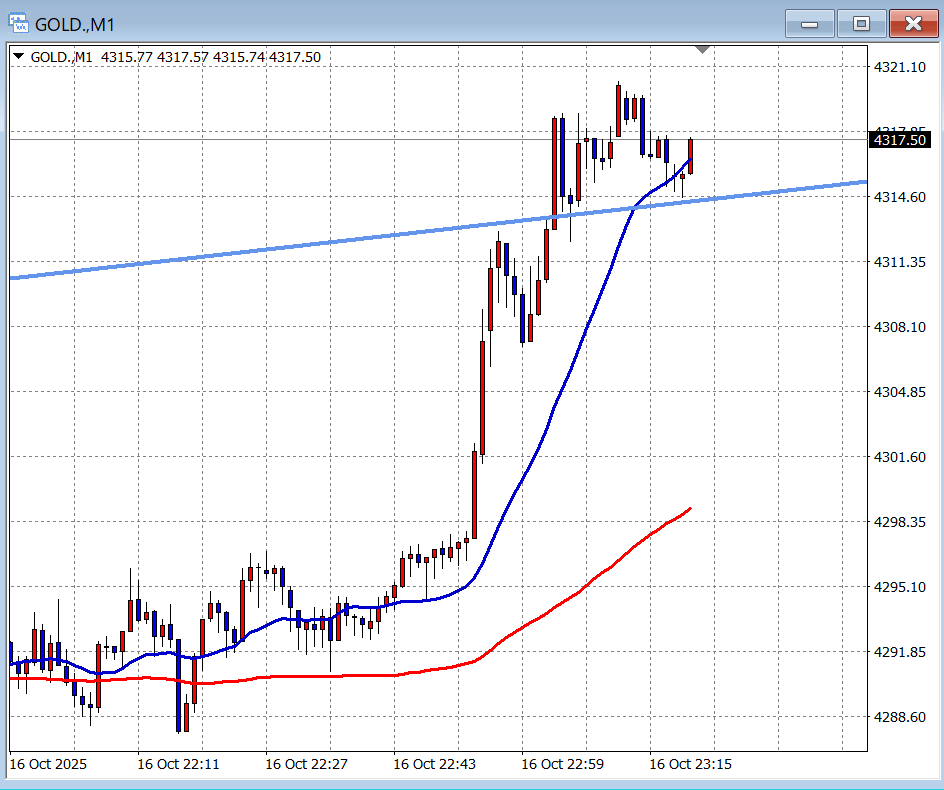944x790 pixels.
Task: Click the 16 Oct 22:43 time axis label
Action: coord(434,764)
